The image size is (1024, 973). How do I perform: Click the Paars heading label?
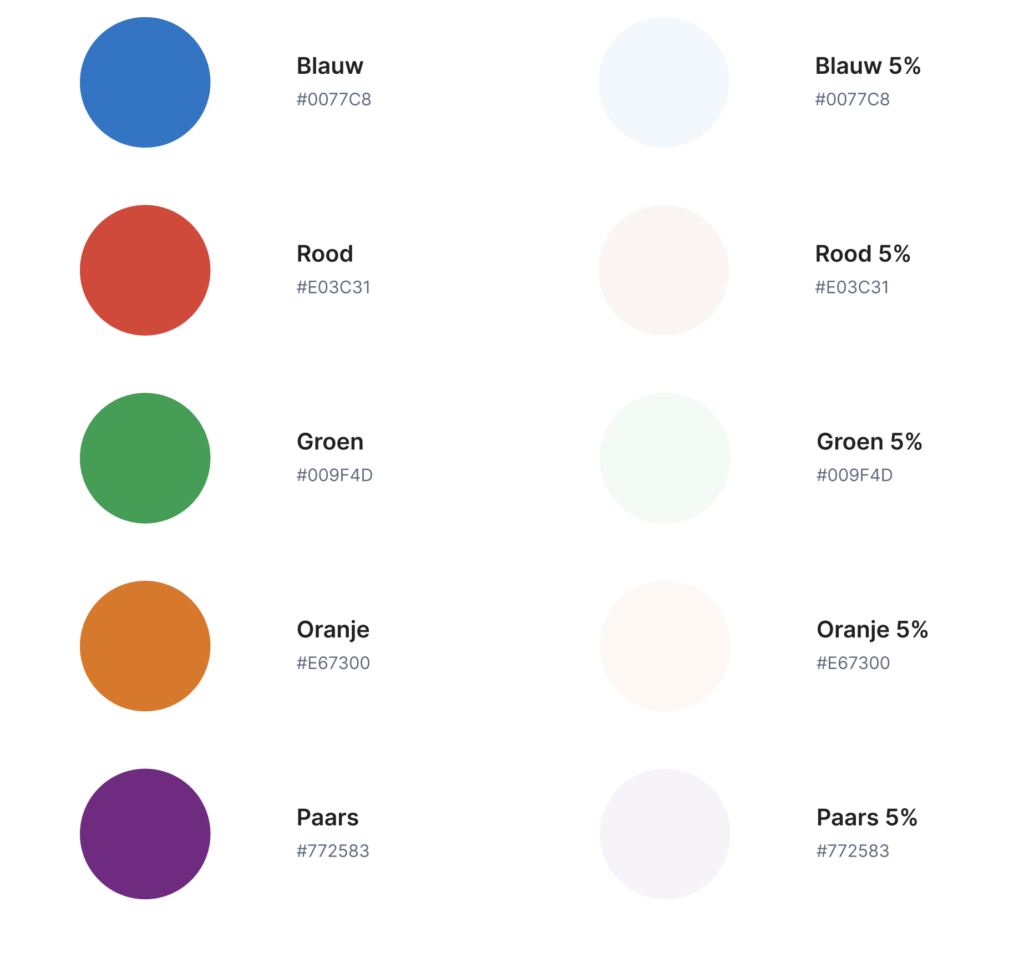coord(327,818)
